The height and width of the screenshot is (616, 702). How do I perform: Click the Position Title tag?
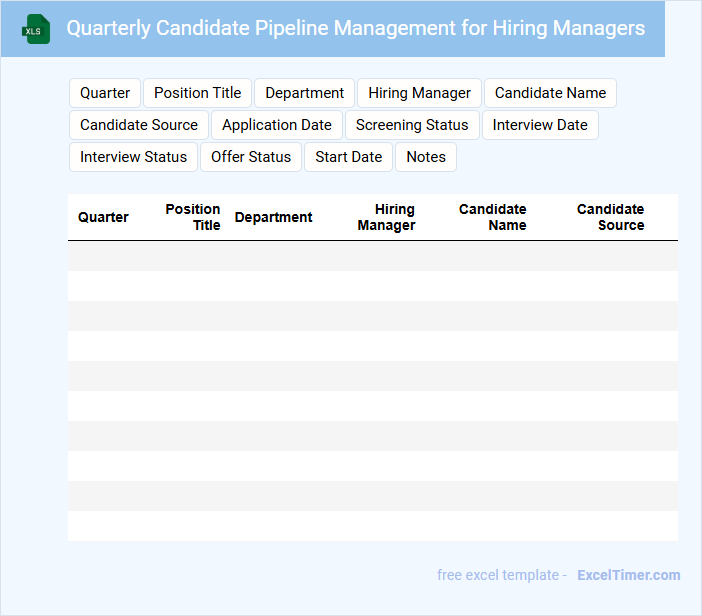tap(197, 93)
